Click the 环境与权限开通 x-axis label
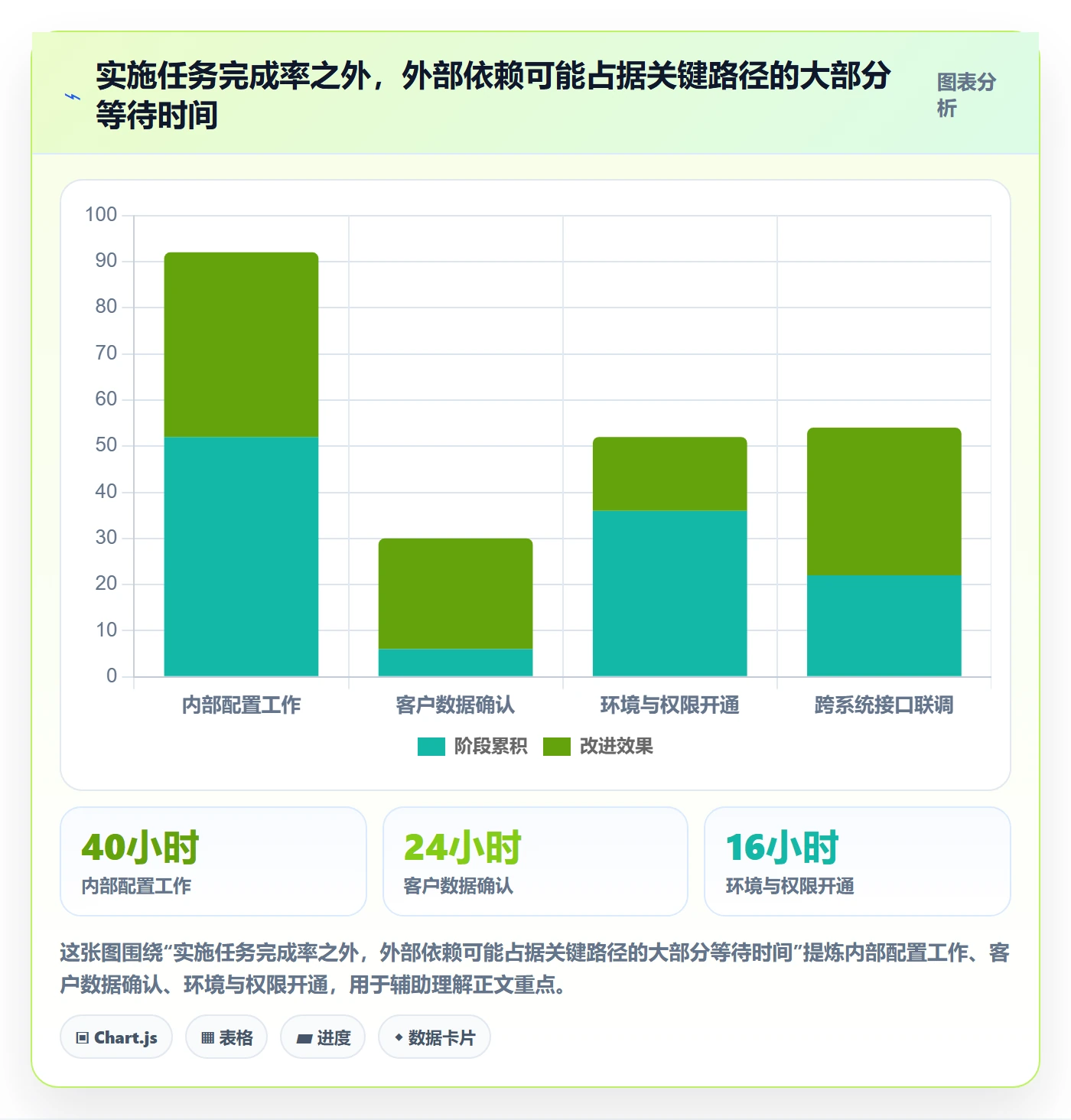The width and height of the screenshot is (1071, 1120). [x=669, y=705]
